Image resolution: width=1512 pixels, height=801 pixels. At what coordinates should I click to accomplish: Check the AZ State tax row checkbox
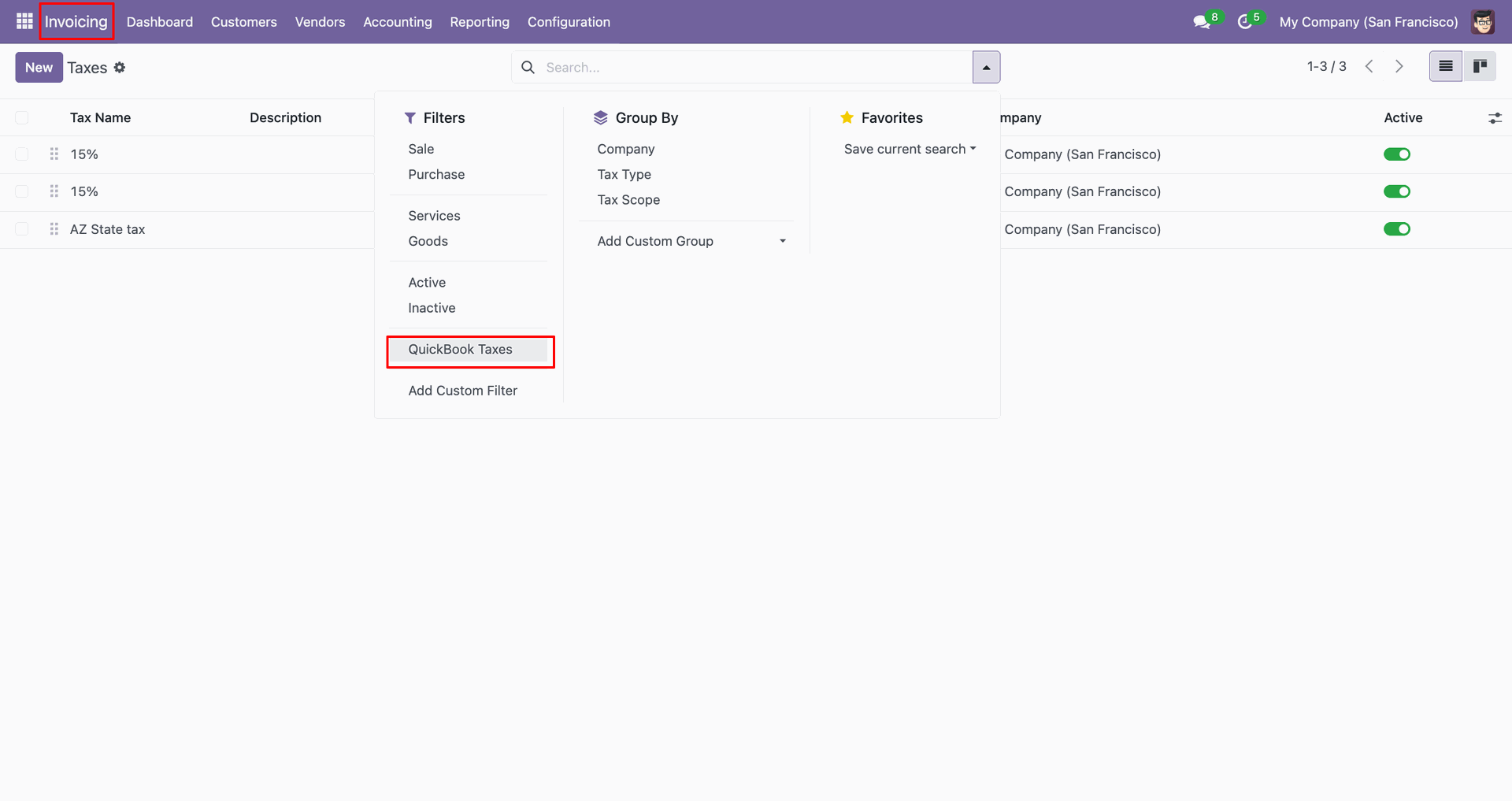point(22,229)
